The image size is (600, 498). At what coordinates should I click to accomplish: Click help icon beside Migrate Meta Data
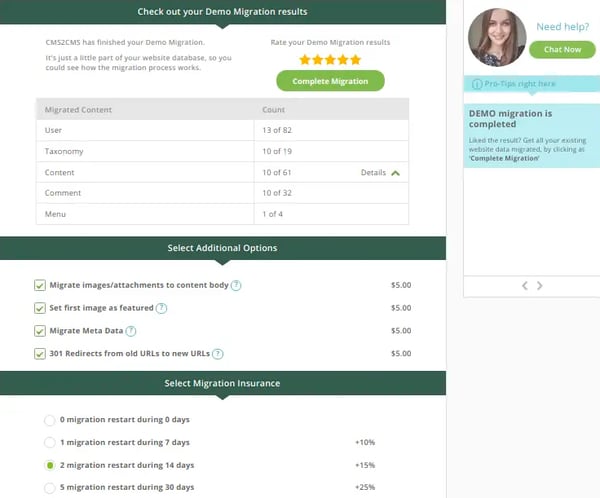(131, 331)
